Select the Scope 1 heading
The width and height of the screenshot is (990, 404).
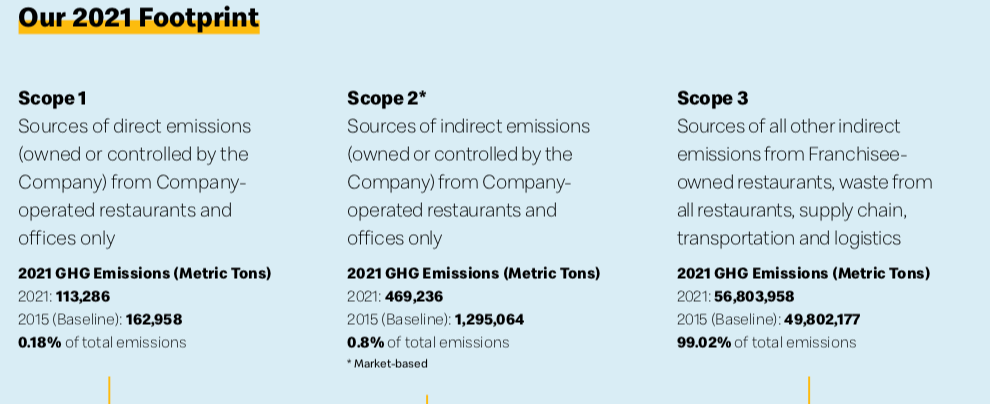(52, 98)
